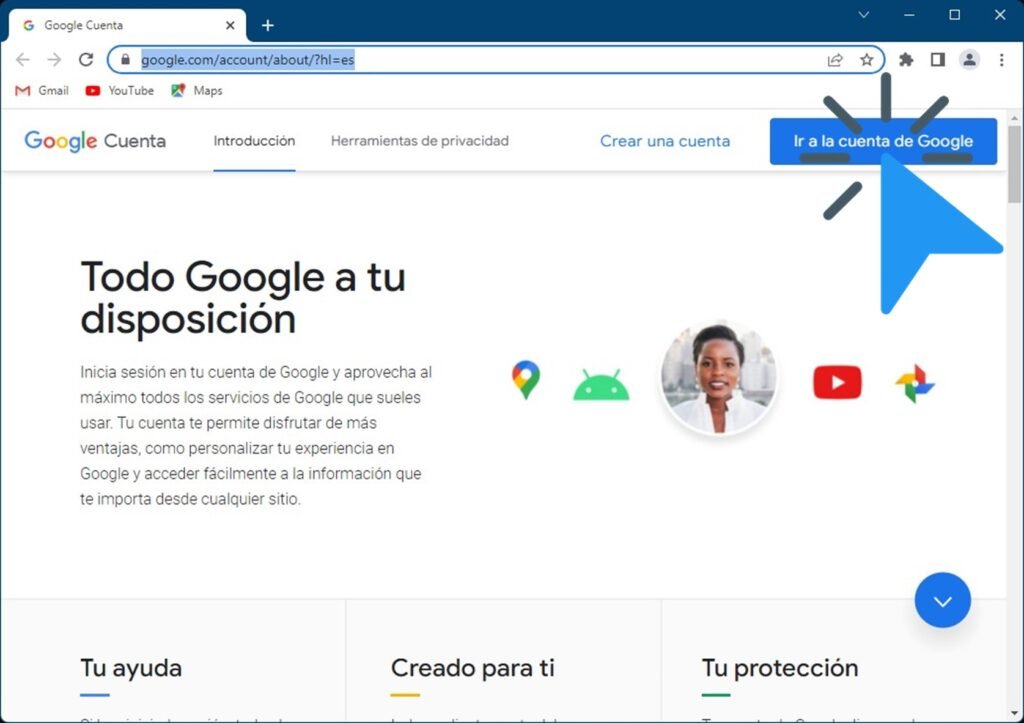This screenshot has width=1024, height=723.
Task: Open the tab search chevron in title bar
Action: [x=863, y=15]
